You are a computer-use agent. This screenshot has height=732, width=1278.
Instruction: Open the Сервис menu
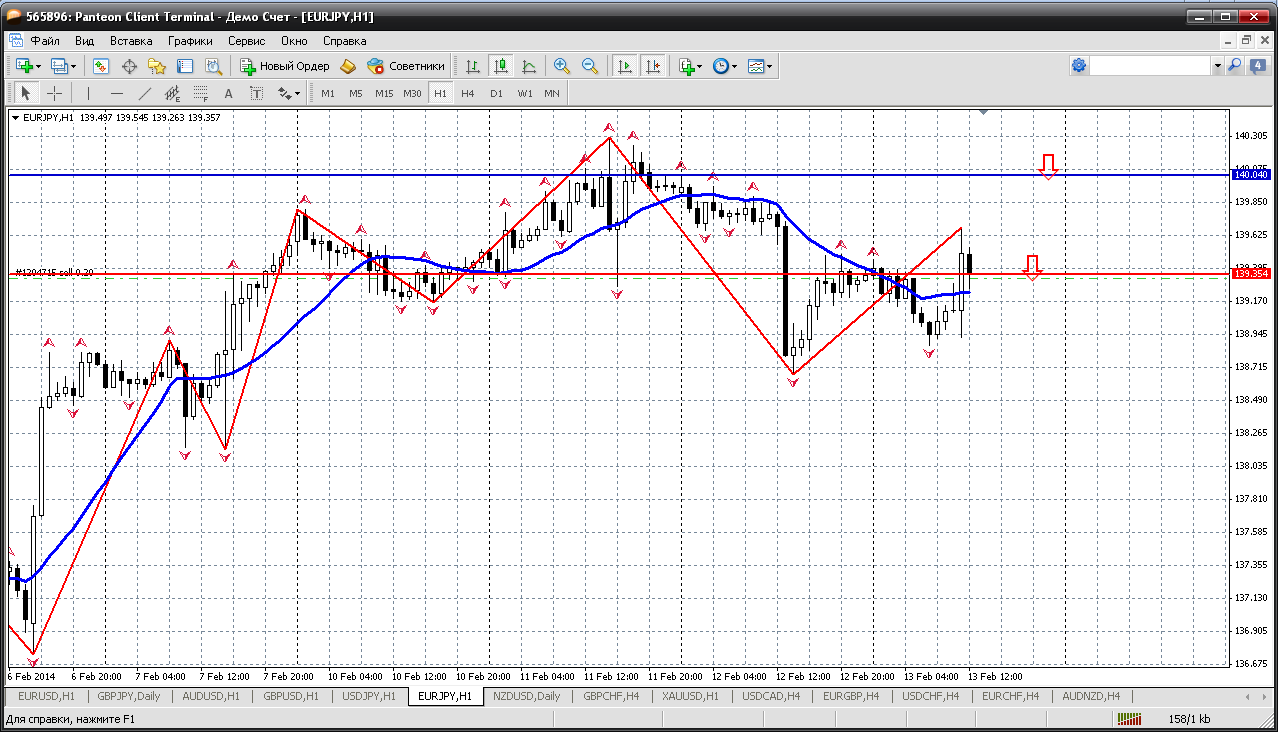point(246,41)
